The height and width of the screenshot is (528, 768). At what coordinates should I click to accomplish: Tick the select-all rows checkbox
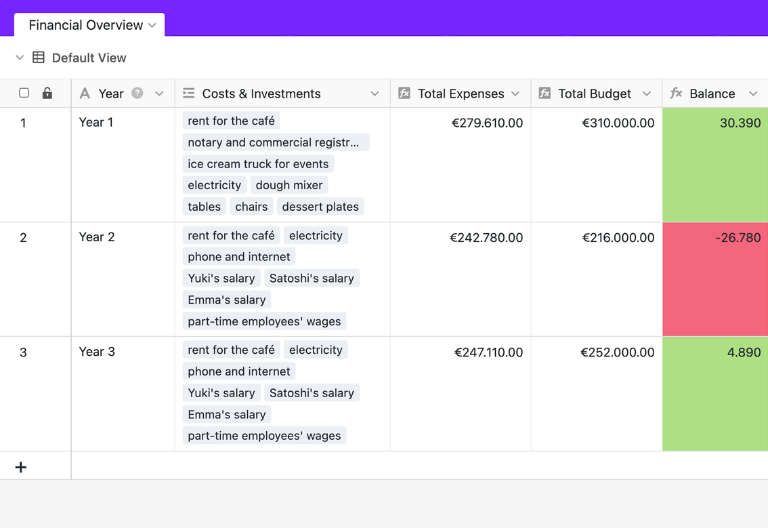click(24, 93)
